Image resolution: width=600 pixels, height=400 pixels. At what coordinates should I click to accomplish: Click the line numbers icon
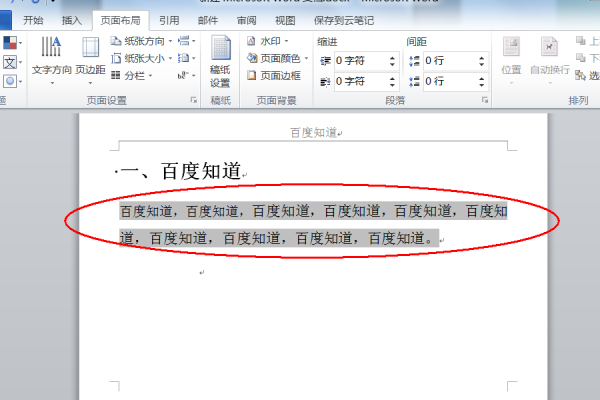186,58
